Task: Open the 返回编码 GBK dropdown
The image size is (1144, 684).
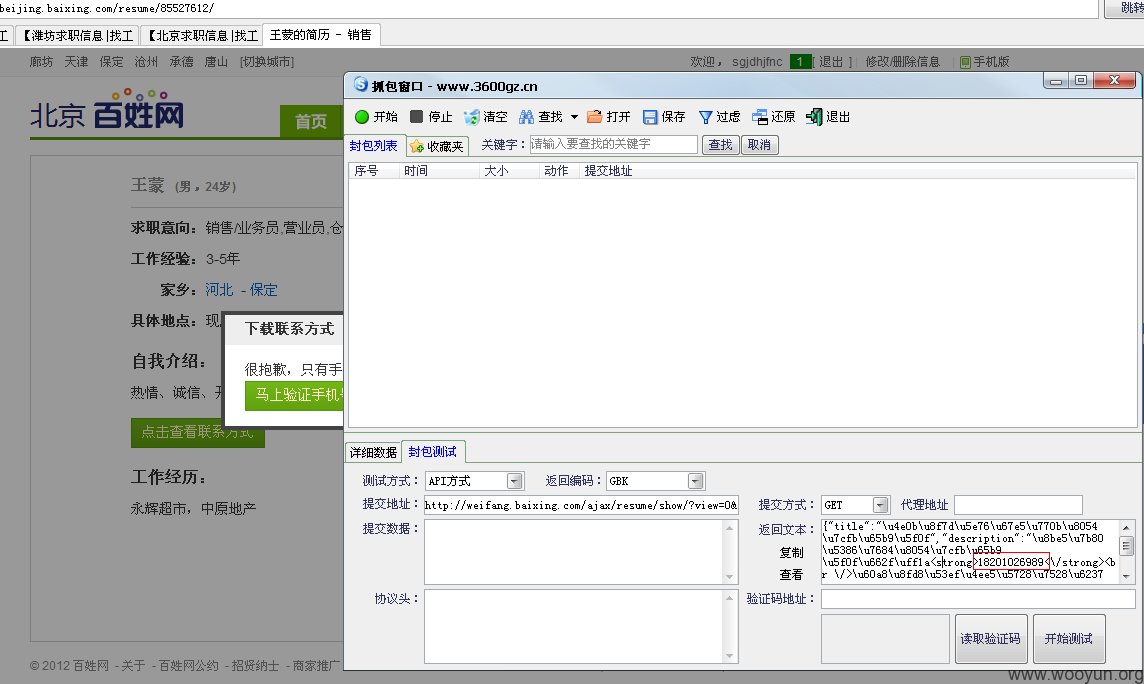Action: point(695,481)
